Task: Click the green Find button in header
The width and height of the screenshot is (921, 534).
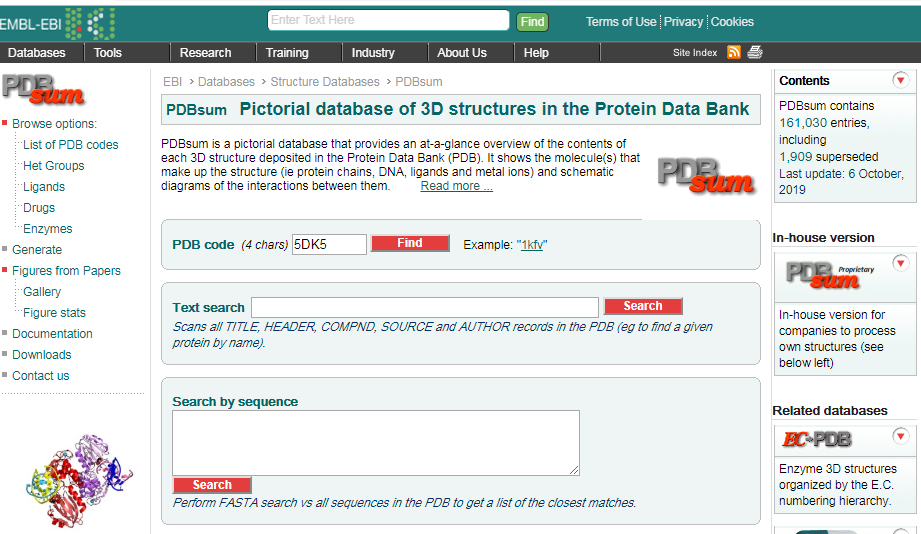Action: [532, 22]
